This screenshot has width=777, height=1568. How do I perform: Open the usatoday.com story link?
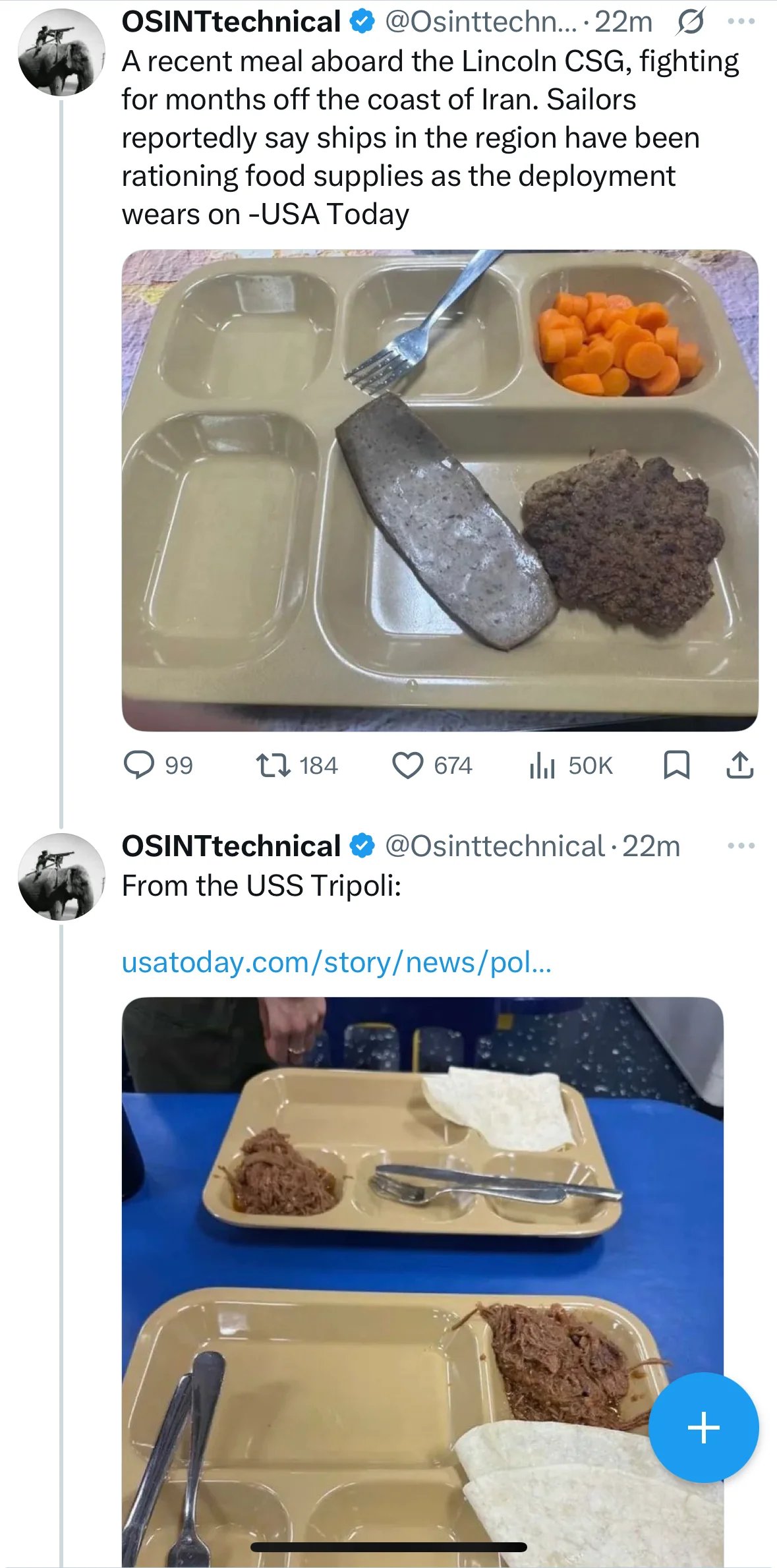(x=336, y=962)
